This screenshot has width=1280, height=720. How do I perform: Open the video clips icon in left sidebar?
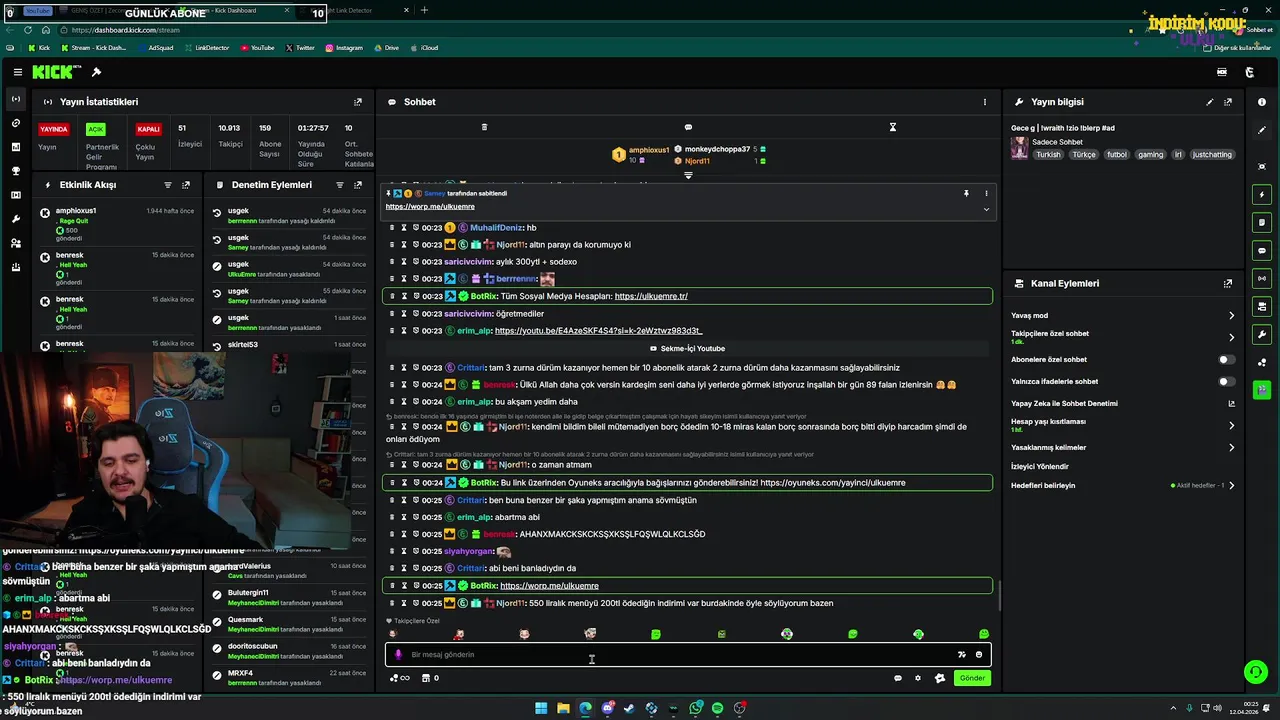pyautogui.click(x=16, y=195)
